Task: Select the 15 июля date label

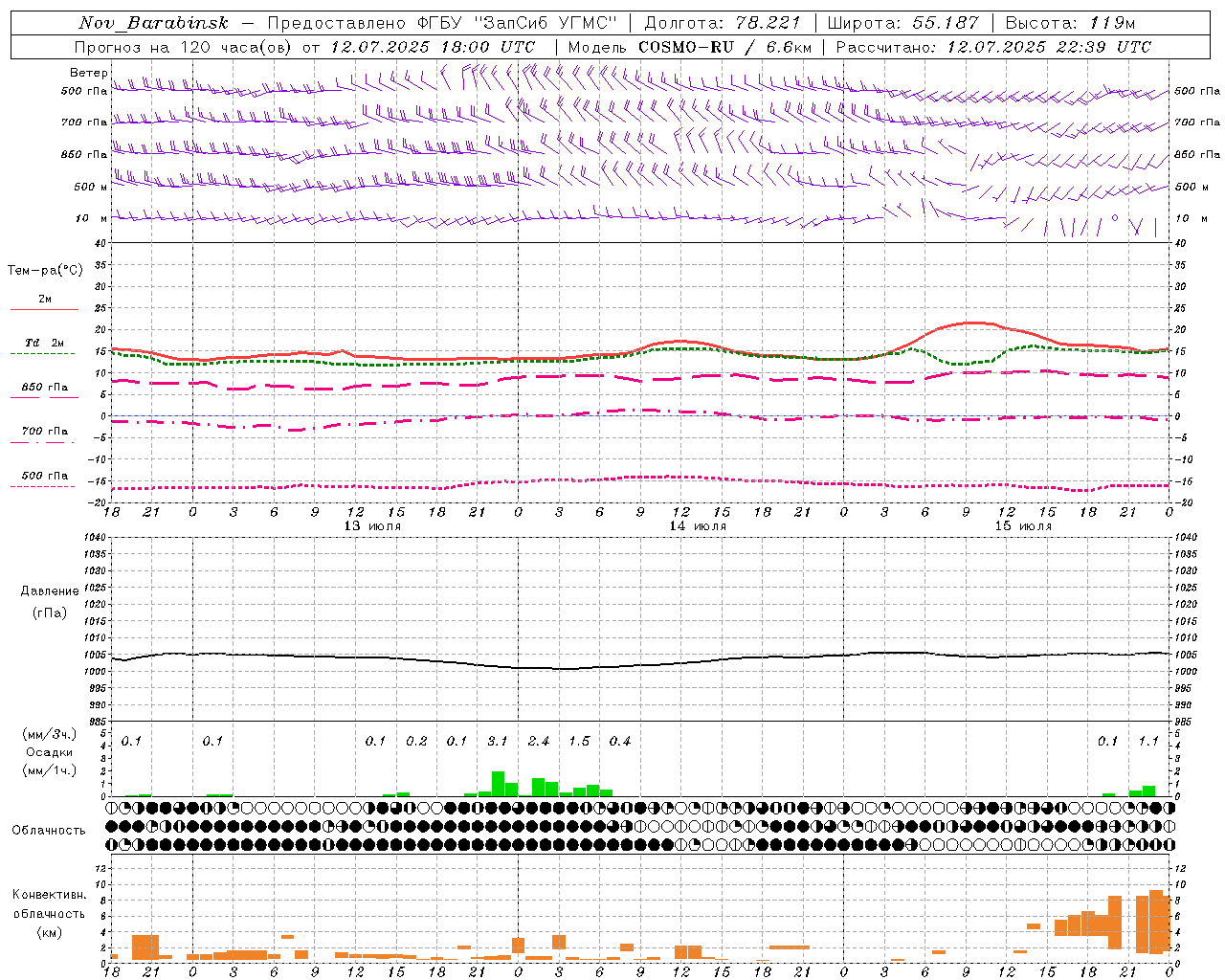Action: tap(1023, 526)
